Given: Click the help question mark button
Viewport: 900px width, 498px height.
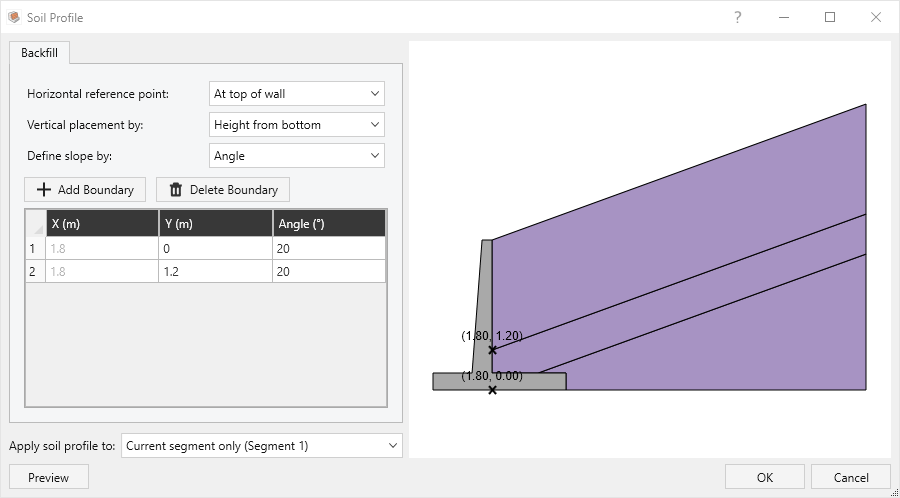Looking at the screenshot, I should coord(738,17).
